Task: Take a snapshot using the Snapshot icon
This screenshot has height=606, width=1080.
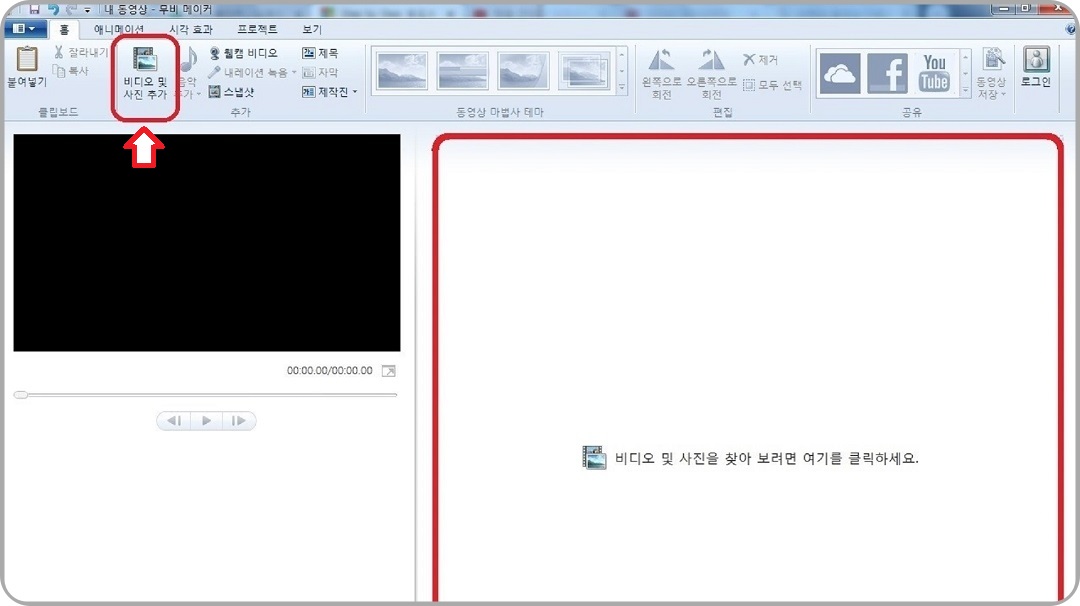Action: (x=215, y=92)
